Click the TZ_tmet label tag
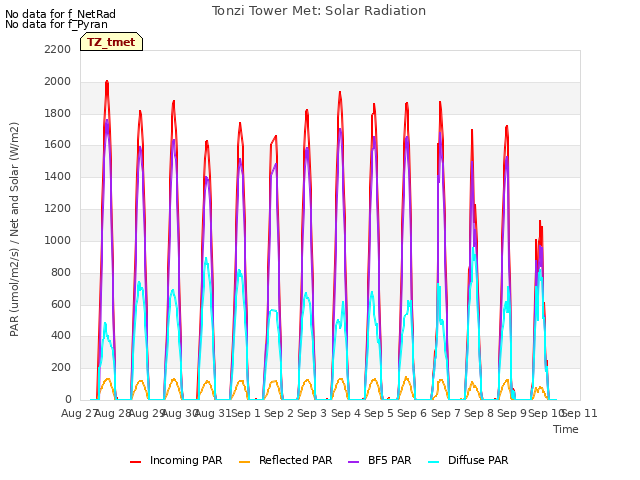 click(111, 42)
